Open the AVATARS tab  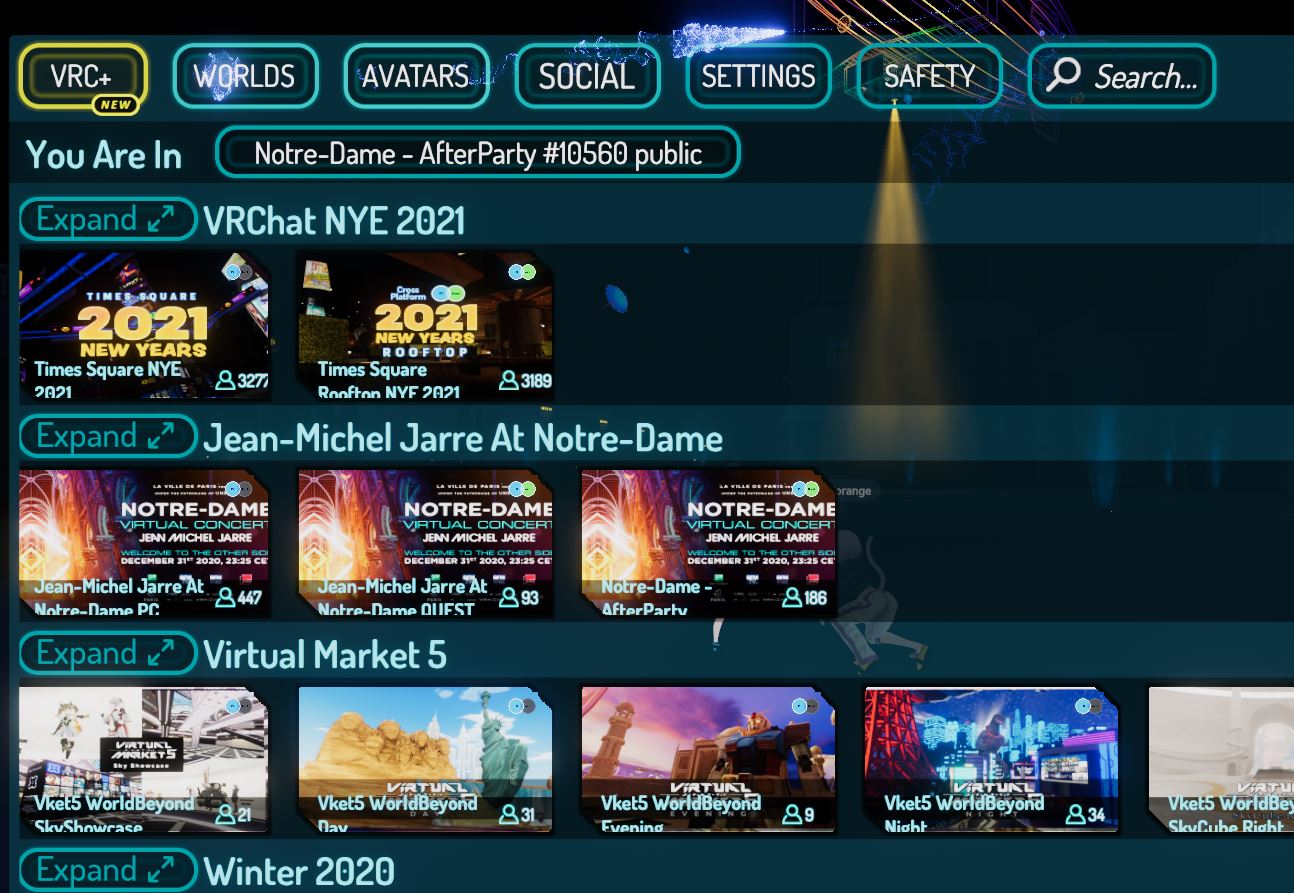click(416, 76)
